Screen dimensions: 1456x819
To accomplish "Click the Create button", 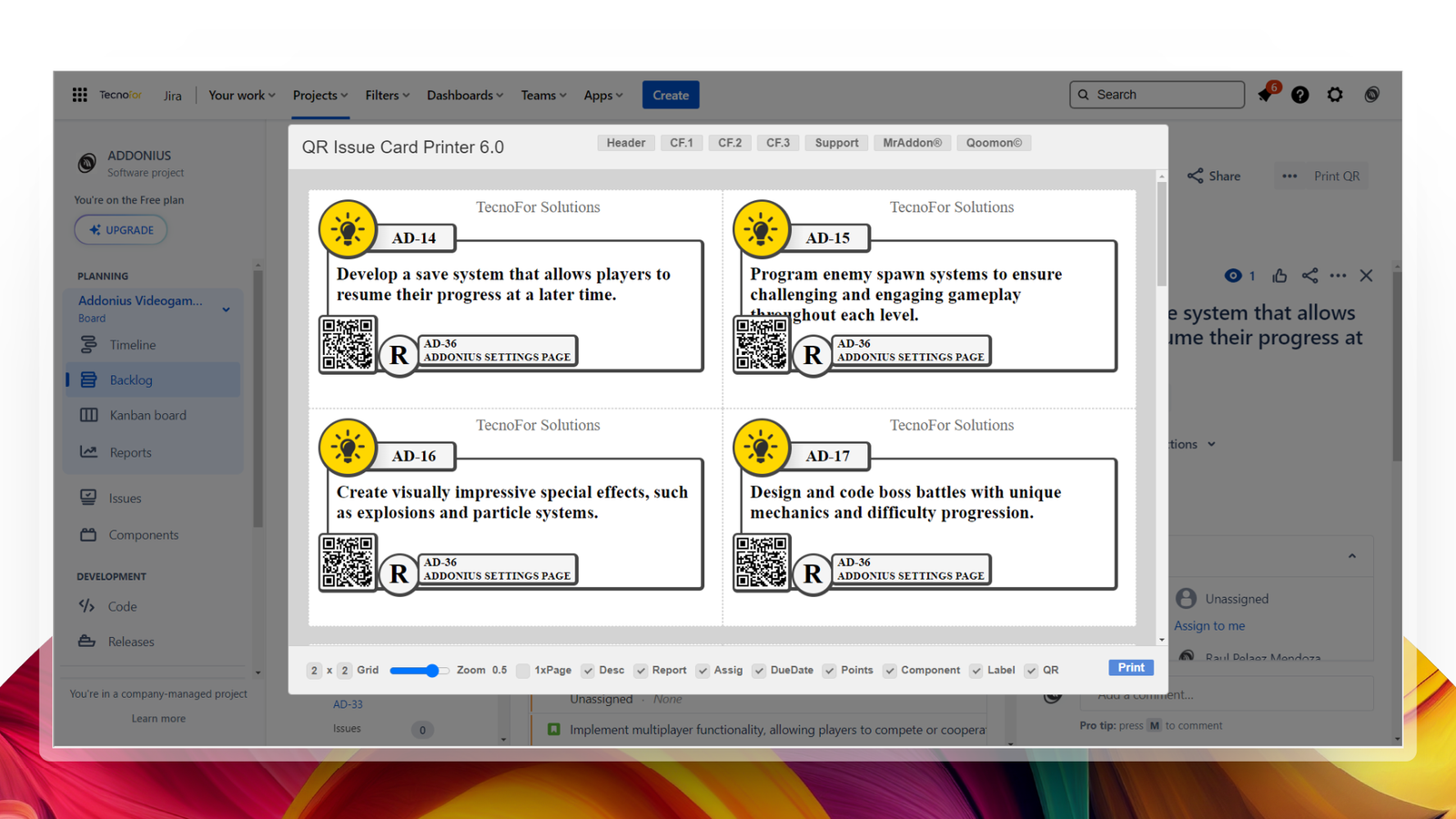I will pos(671,95).
